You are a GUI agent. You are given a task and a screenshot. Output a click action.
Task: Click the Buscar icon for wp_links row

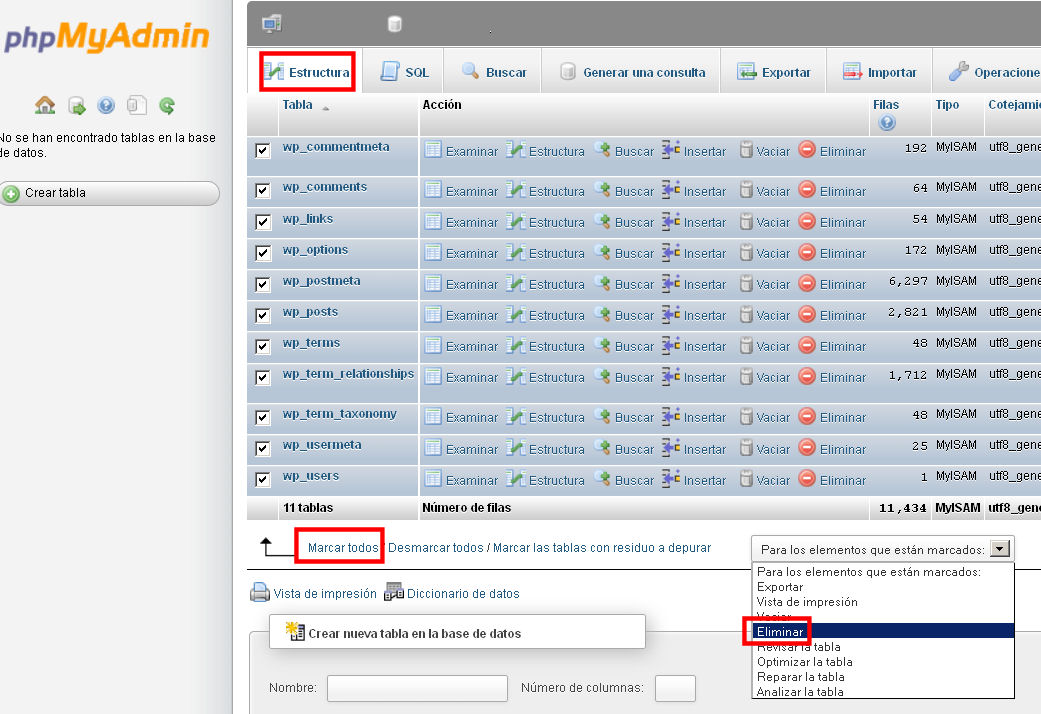[602, 221]
